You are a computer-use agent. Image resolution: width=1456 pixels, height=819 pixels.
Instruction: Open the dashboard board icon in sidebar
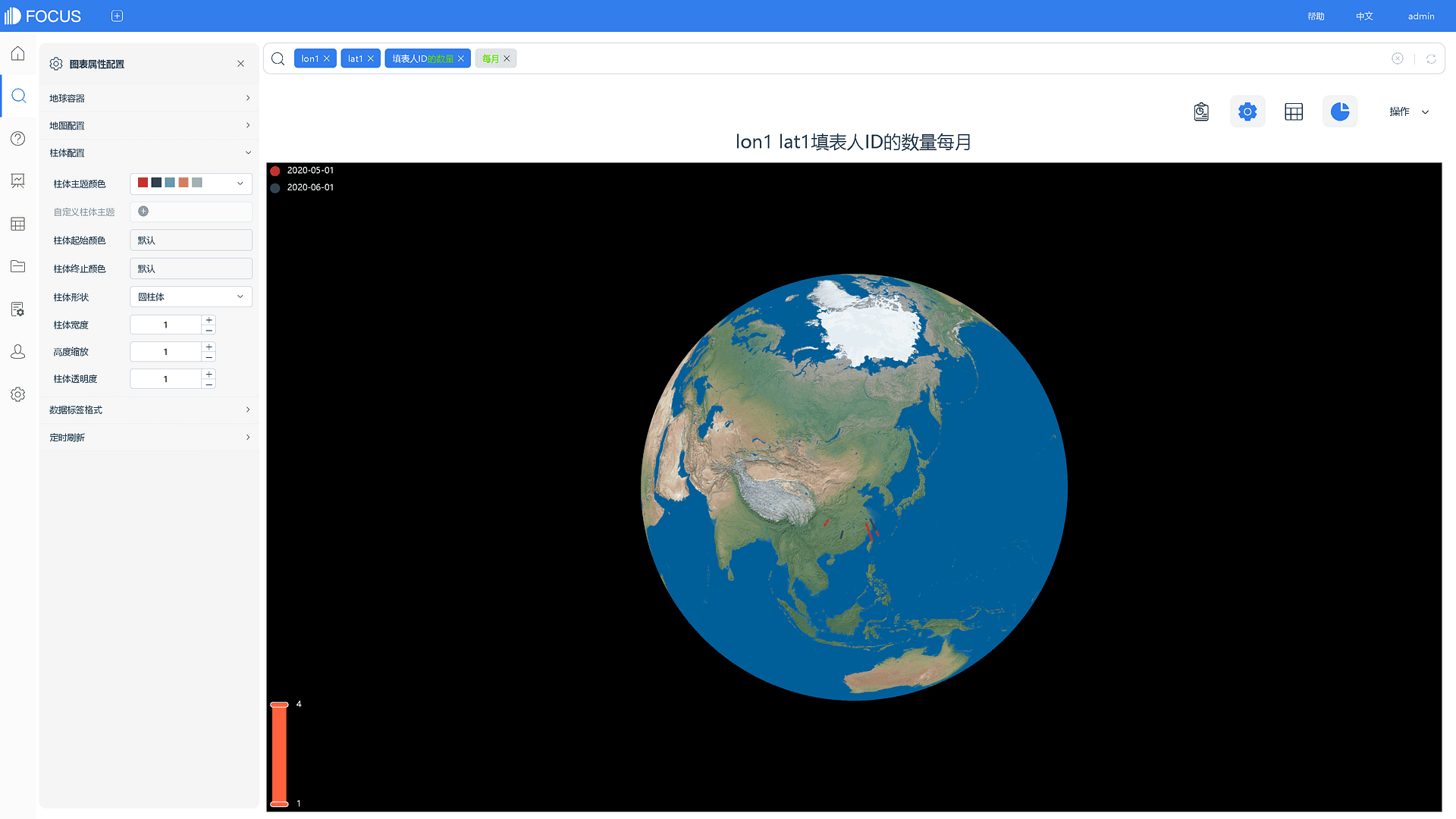click(x=18, y=180)
